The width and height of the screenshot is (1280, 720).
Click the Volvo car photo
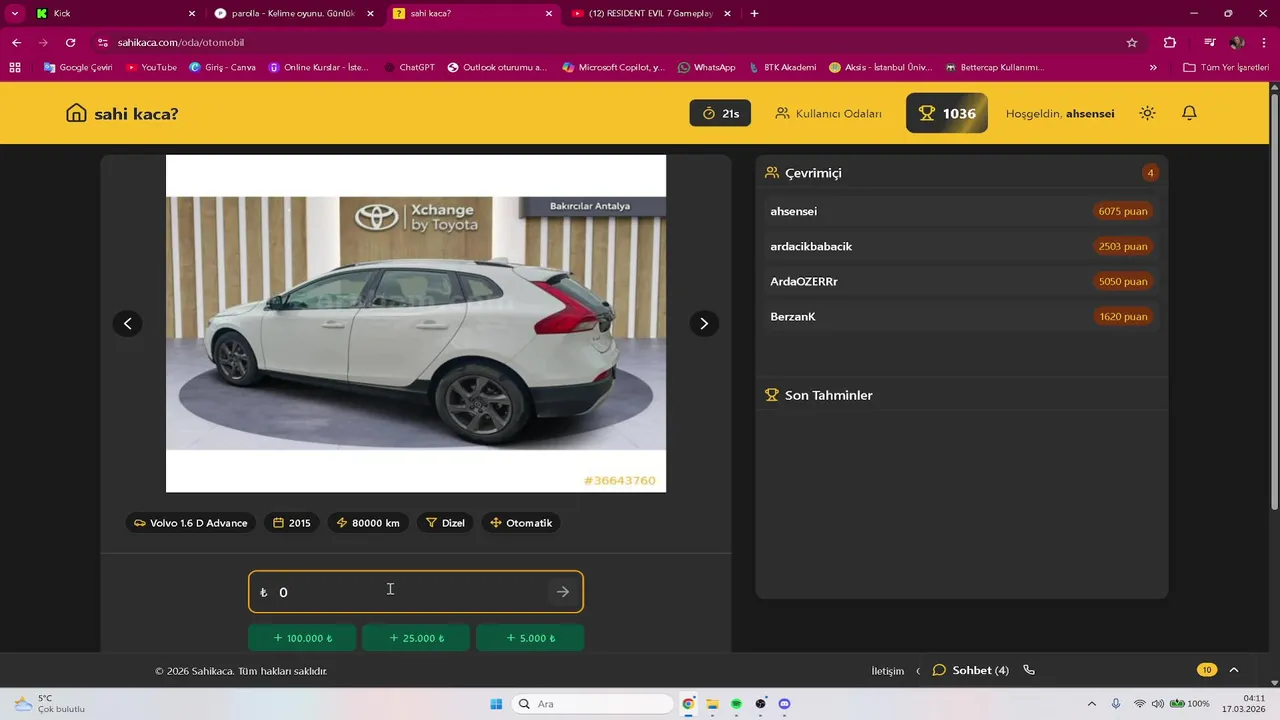coord(416,323)
